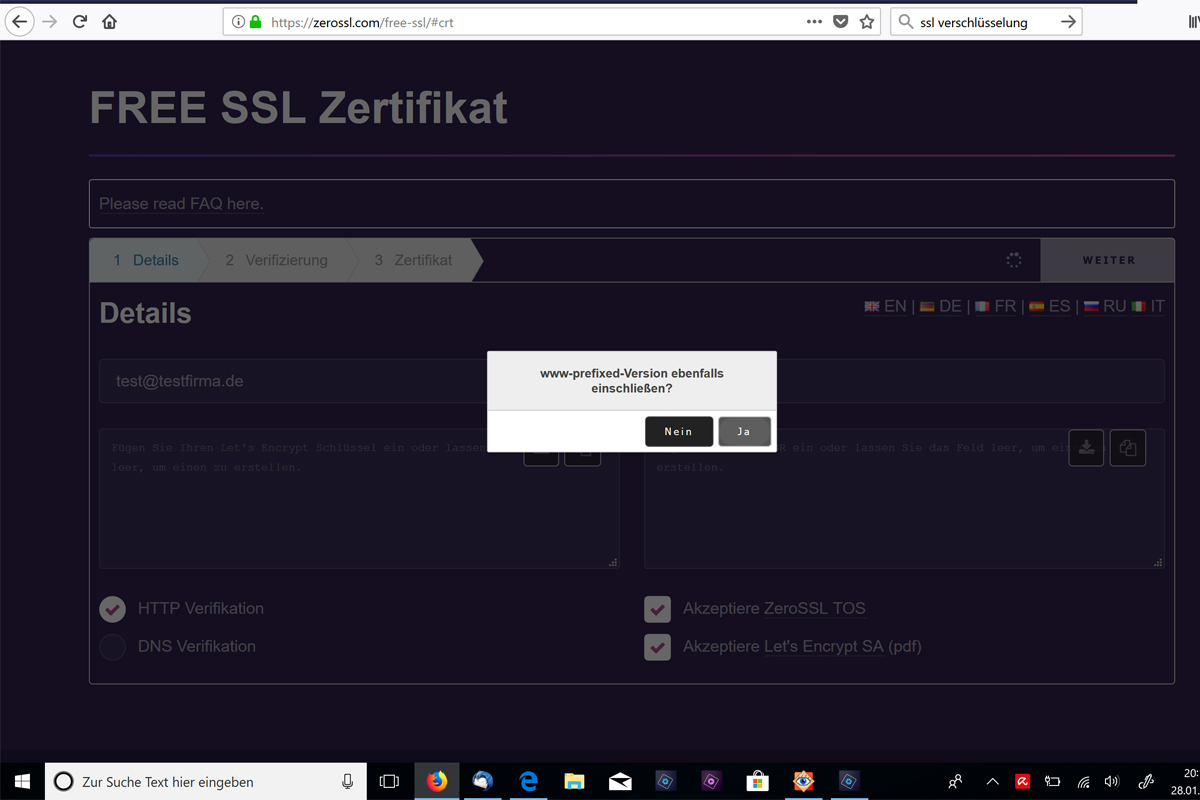The image size is (1200, 800).
Task: Click the copy icon above the right text area
Action: [1128, 448]
